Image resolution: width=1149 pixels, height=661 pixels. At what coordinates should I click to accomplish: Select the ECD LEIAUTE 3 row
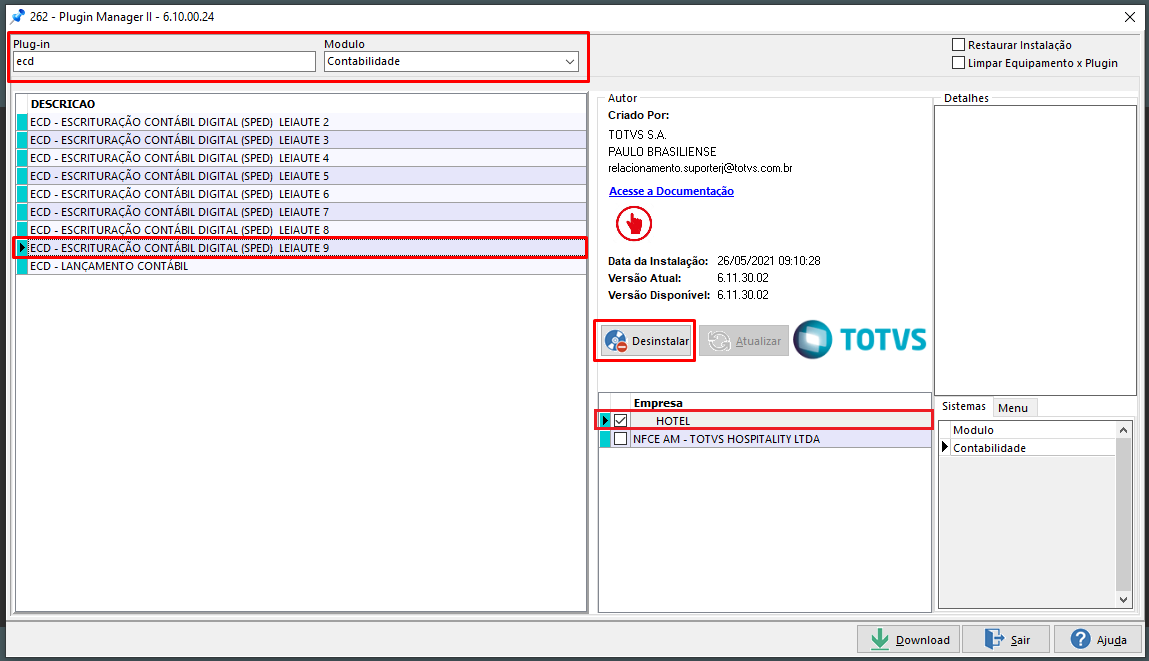pyautogui.click(x=301, y=140)
